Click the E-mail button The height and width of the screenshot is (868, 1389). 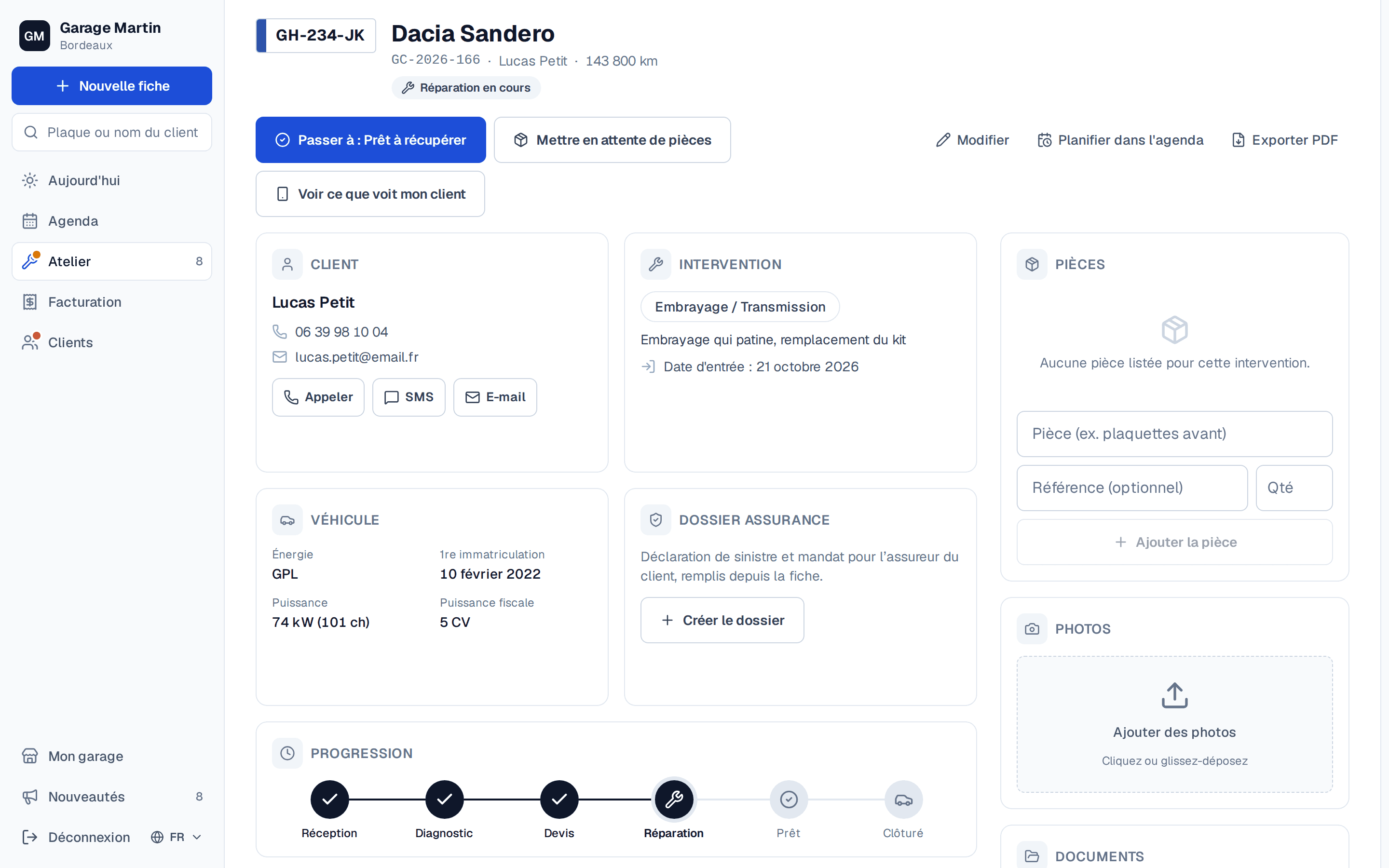495,397
